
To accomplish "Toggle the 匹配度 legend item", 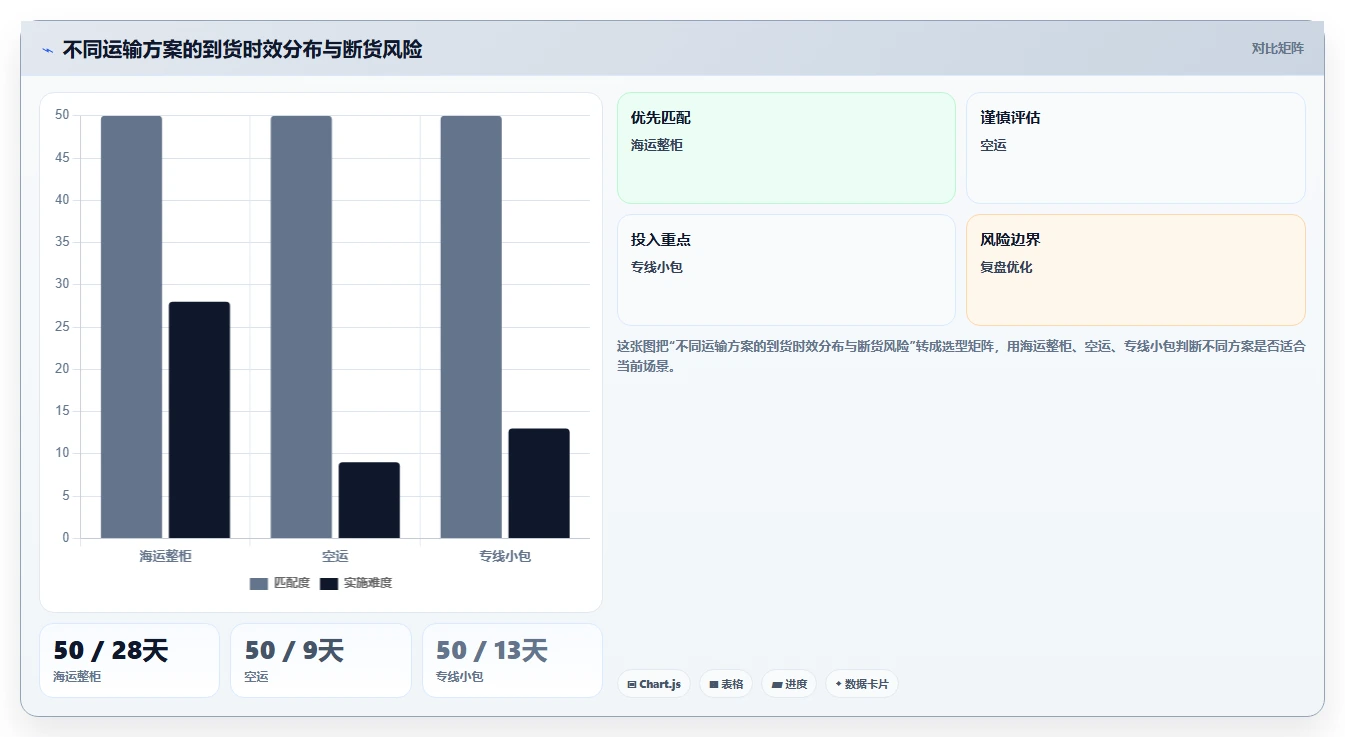I will pyautogui.click(x=281, y=583).
